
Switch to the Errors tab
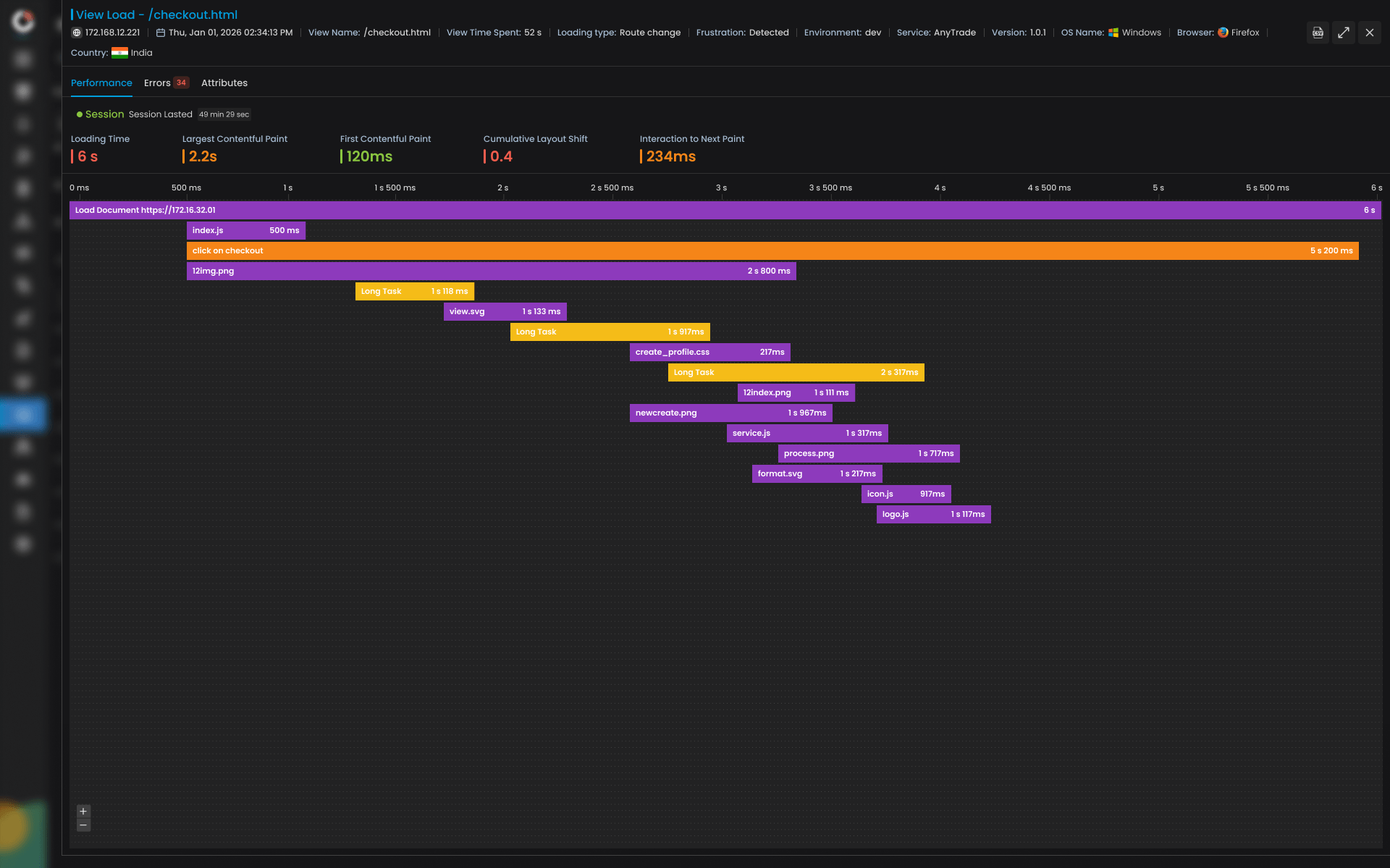click(x=156, y=83)
